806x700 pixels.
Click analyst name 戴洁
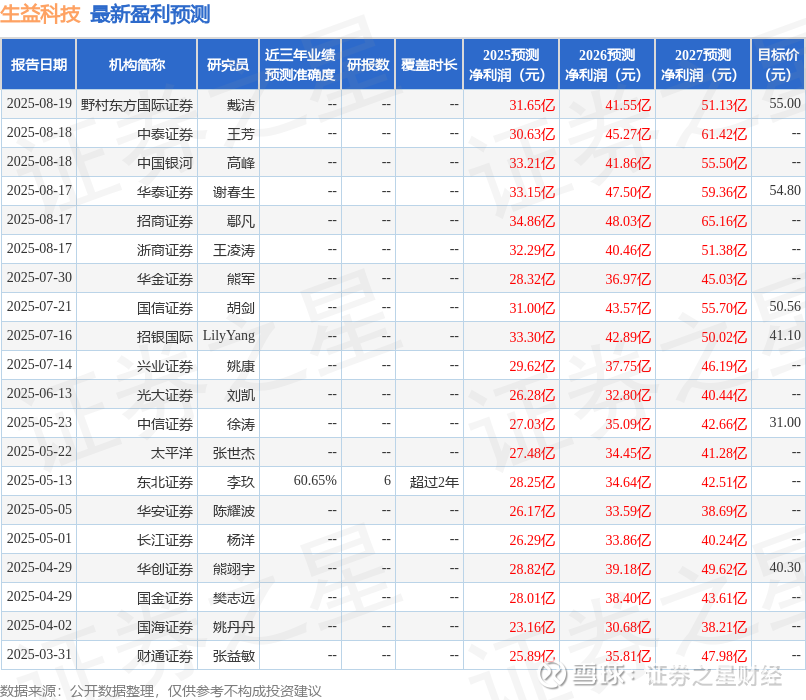[x=241, y=105]
